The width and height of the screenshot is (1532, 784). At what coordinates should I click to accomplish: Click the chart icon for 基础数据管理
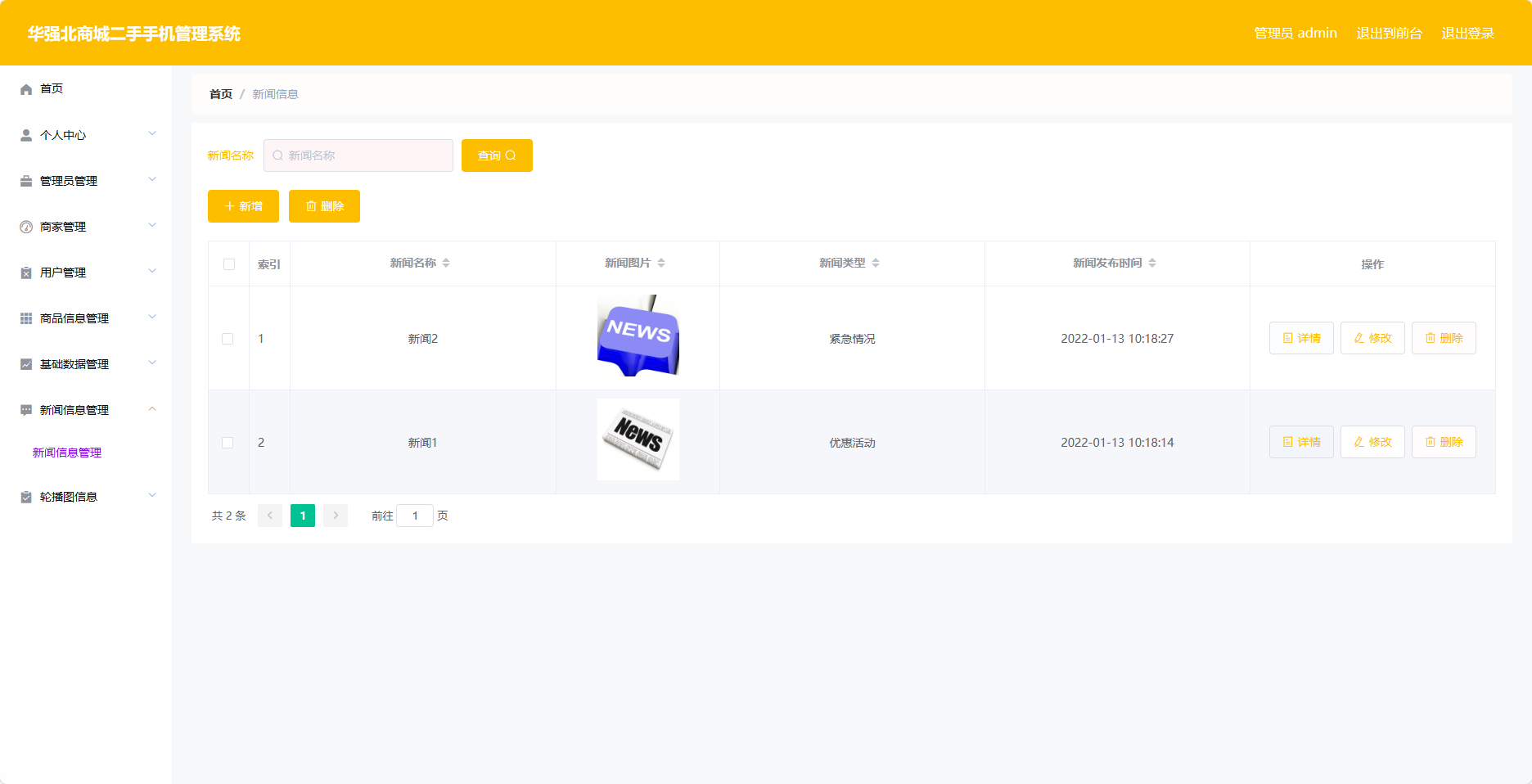pos(26,364)
